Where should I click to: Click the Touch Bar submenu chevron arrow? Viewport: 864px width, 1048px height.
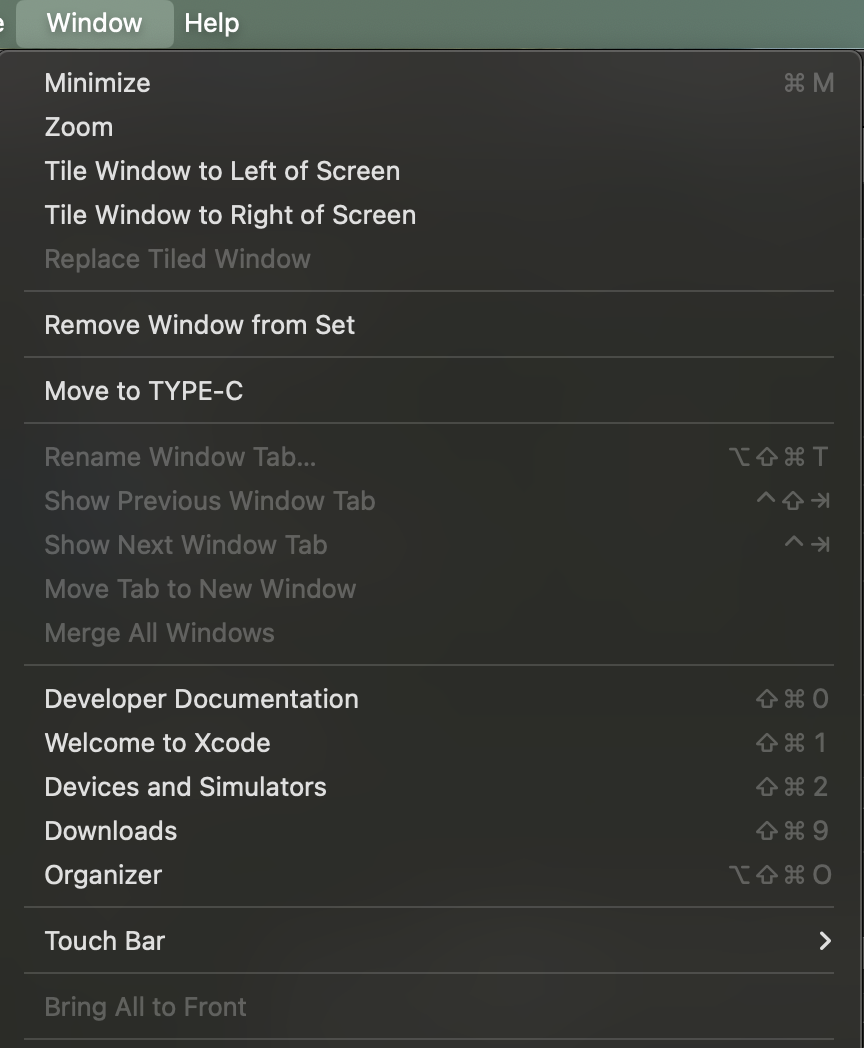(825, 941)
